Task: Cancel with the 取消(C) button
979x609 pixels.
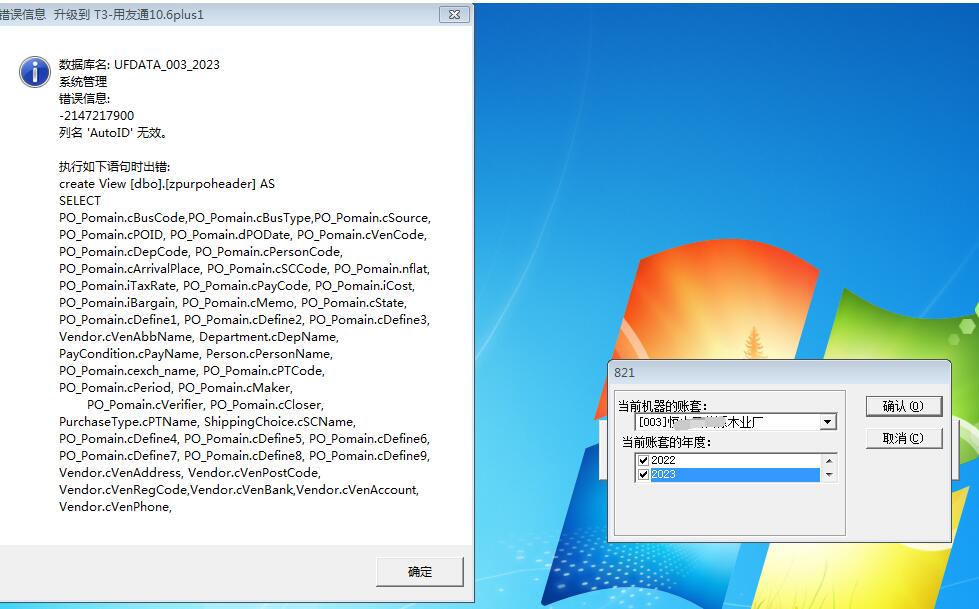Action: [x=903, y=438]
